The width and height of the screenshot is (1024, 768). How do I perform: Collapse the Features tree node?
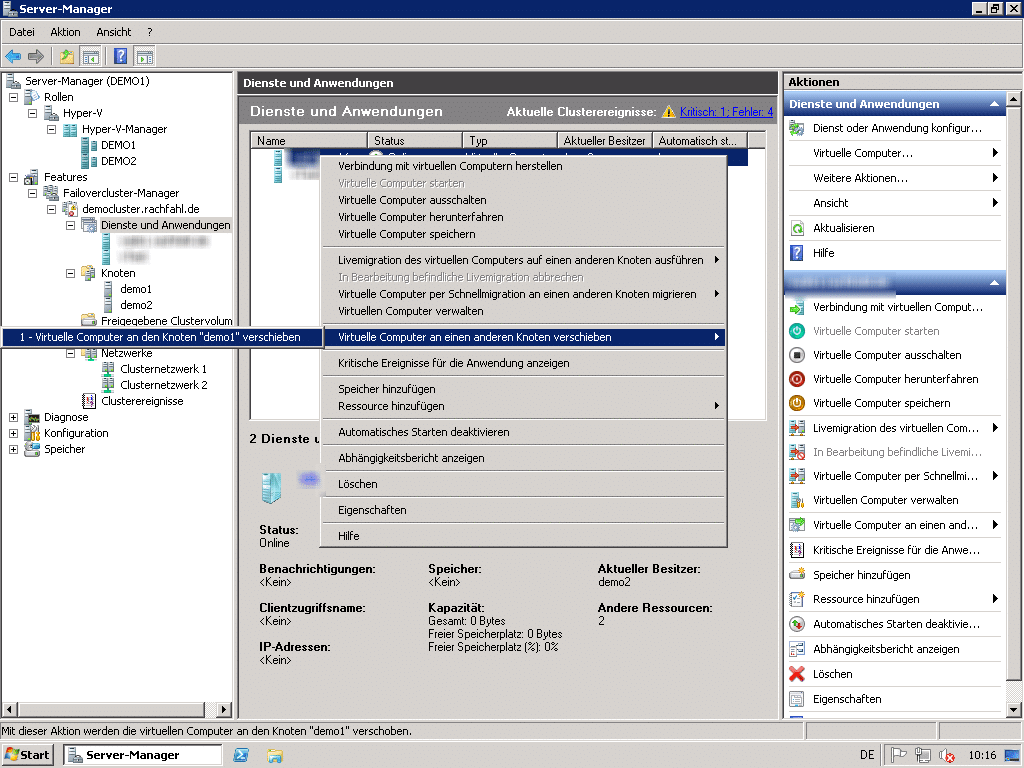(13, 177)
